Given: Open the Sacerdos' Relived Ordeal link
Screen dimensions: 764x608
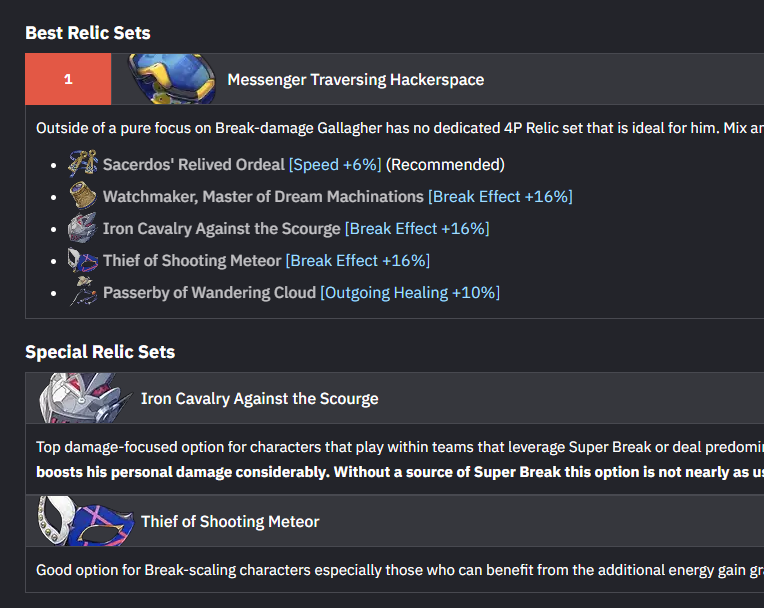Looking at the screenshot, I should 194,165.
